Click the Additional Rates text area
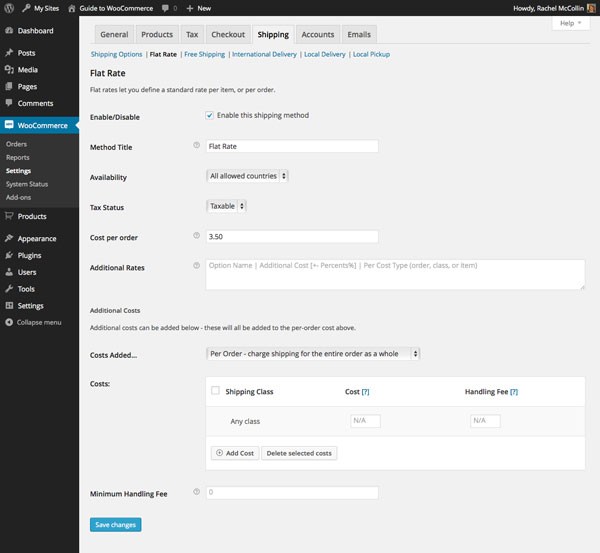 (395, 274)
